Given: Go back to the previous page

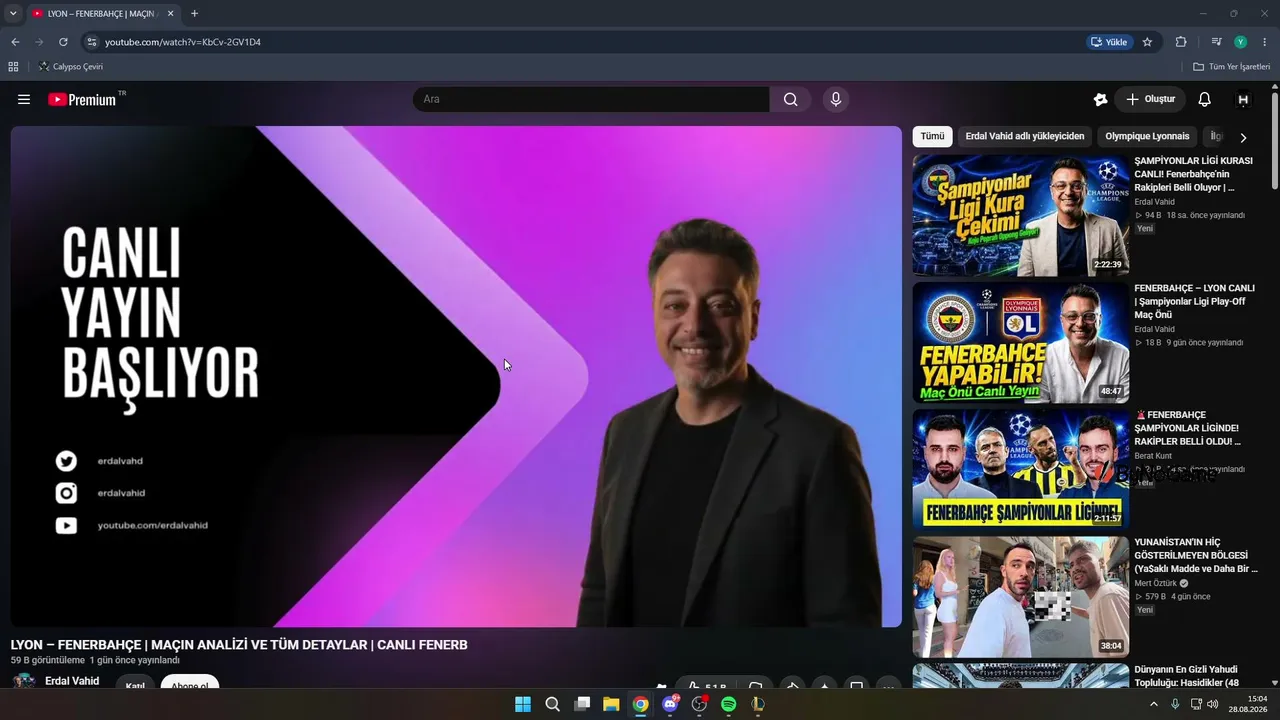Looking at the screenshot, I should point(15,42).
